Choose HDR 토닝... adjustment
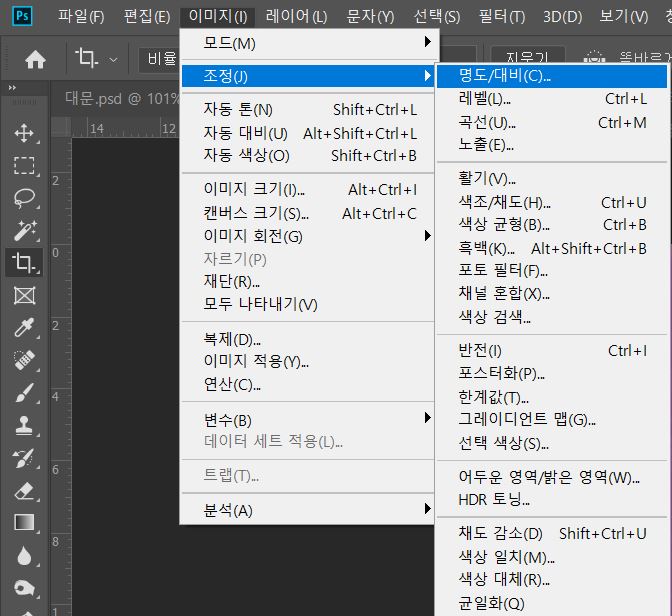Image resolution: width=672 pixels, height=616 pixels. (x=552, y=499)
